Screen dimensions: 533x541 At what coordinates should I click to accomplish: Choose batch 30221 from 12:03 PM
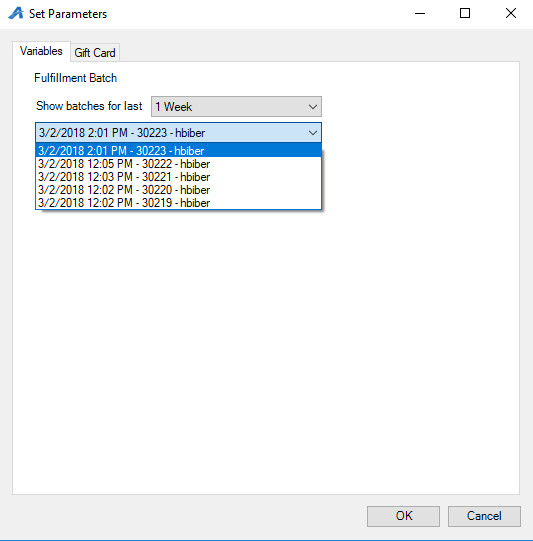[178, 177]
